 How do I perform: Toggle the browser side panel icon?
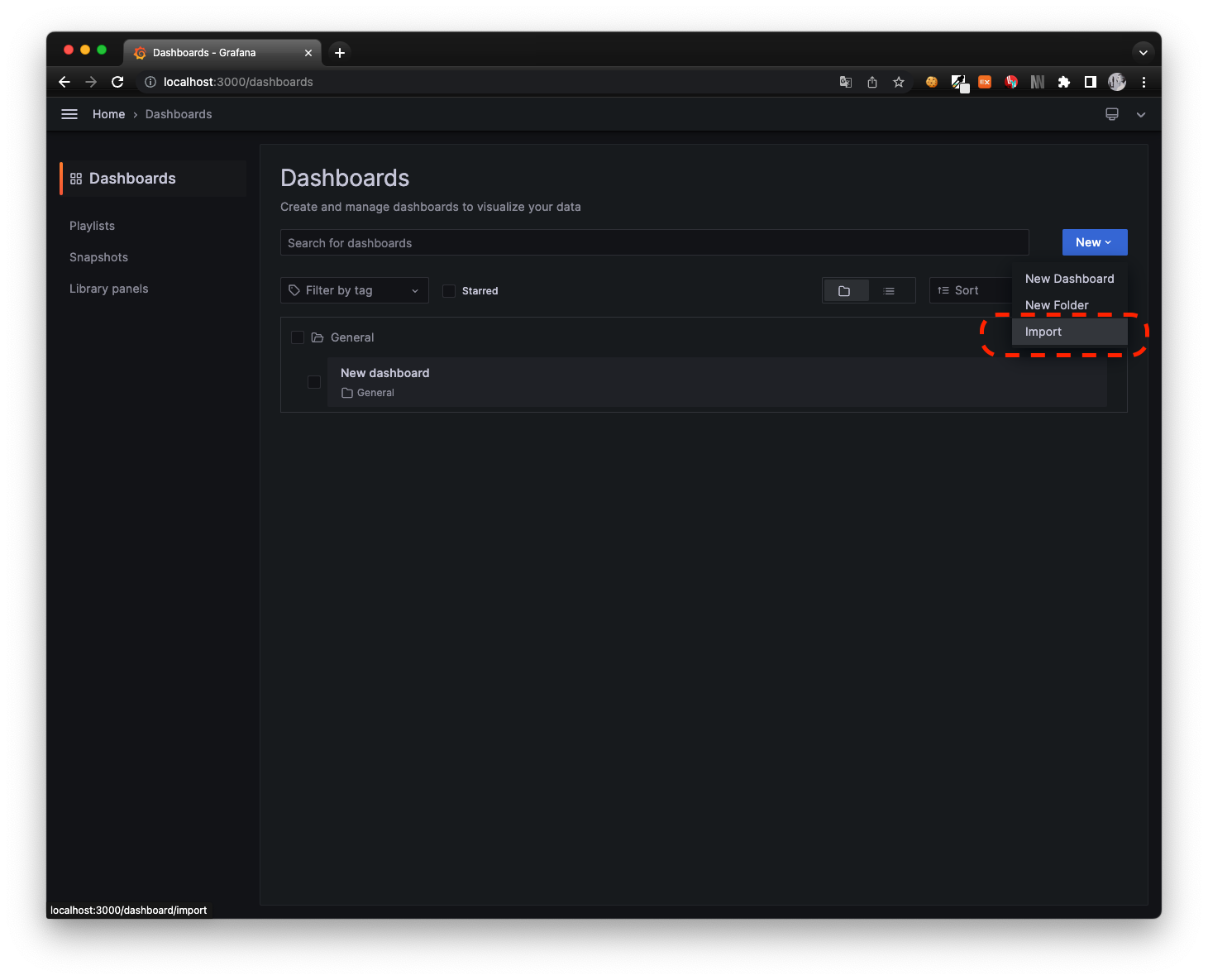(x=1091, y=82)
